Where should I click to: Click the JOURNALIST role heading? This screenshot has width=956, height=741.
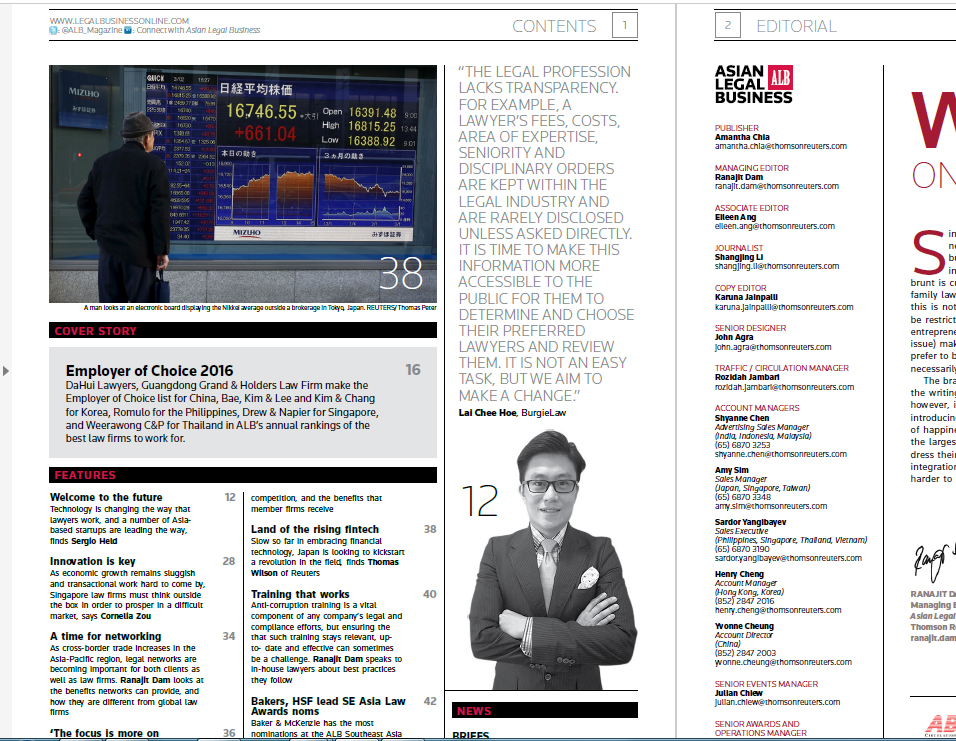pyautogui.click(x=739, y=248)
